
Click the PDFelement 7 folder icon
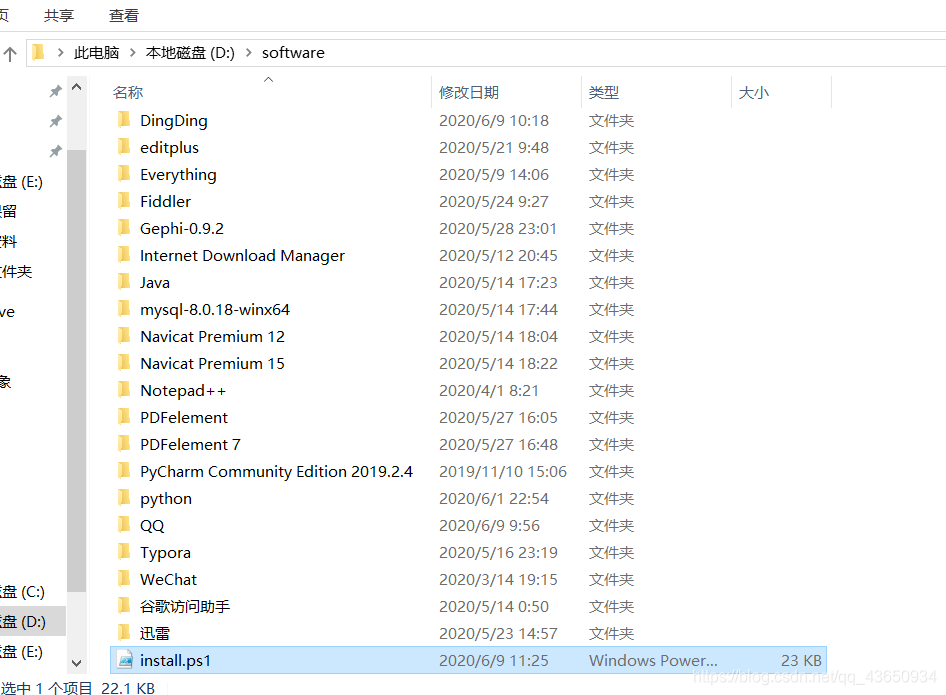click(x=124, y=444)
